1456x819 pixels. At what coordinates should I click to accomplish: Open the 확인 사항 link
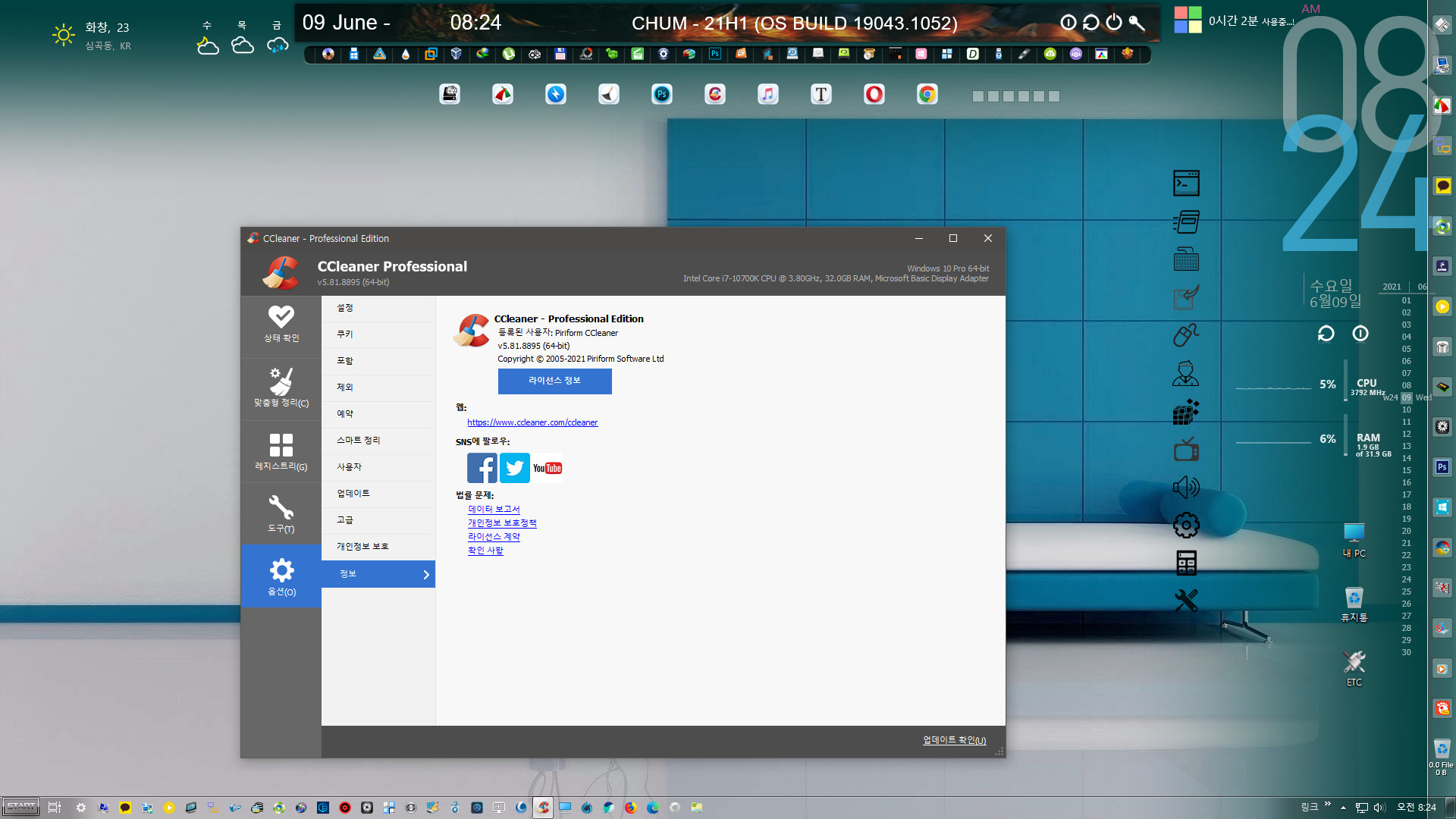485,551
